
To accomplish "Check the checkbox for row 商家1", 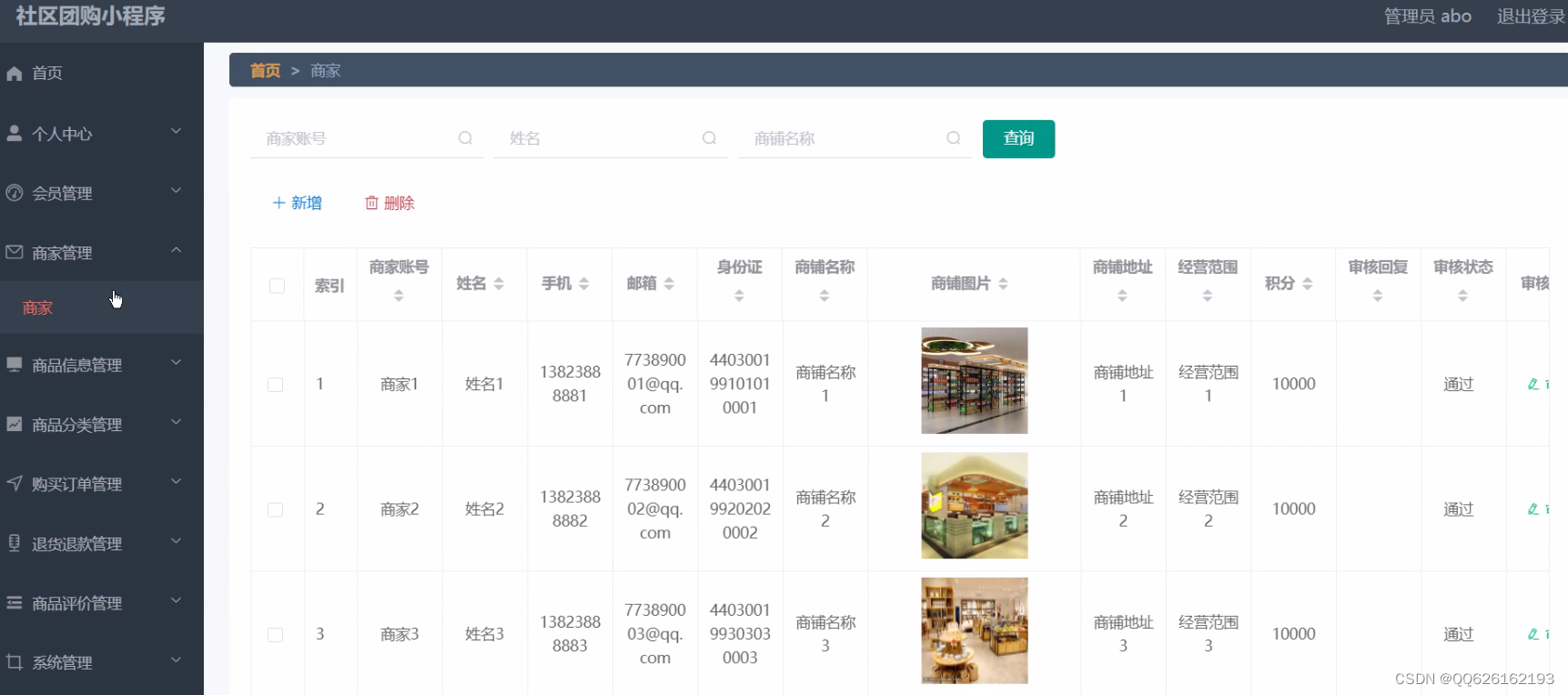I will pyautogui.click(x=276, y=385).
